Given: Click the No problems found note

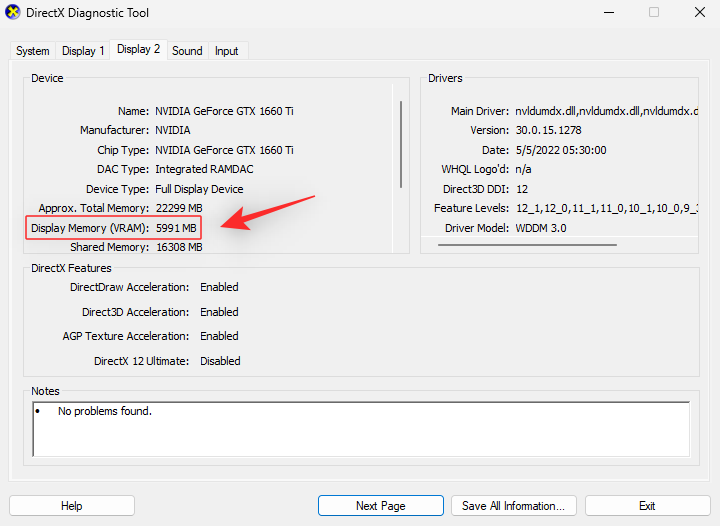Looking at the screenshot, I should [105, 411].
